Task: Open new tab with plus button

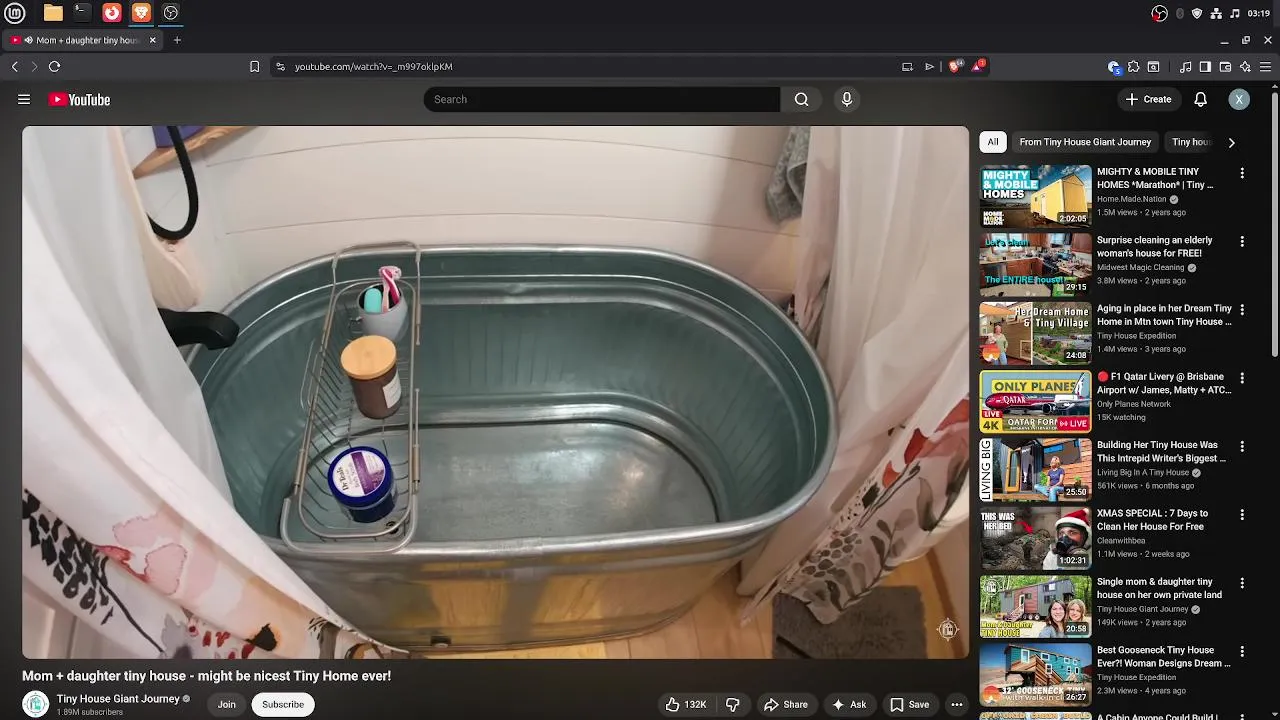Action: coord(177,40)
